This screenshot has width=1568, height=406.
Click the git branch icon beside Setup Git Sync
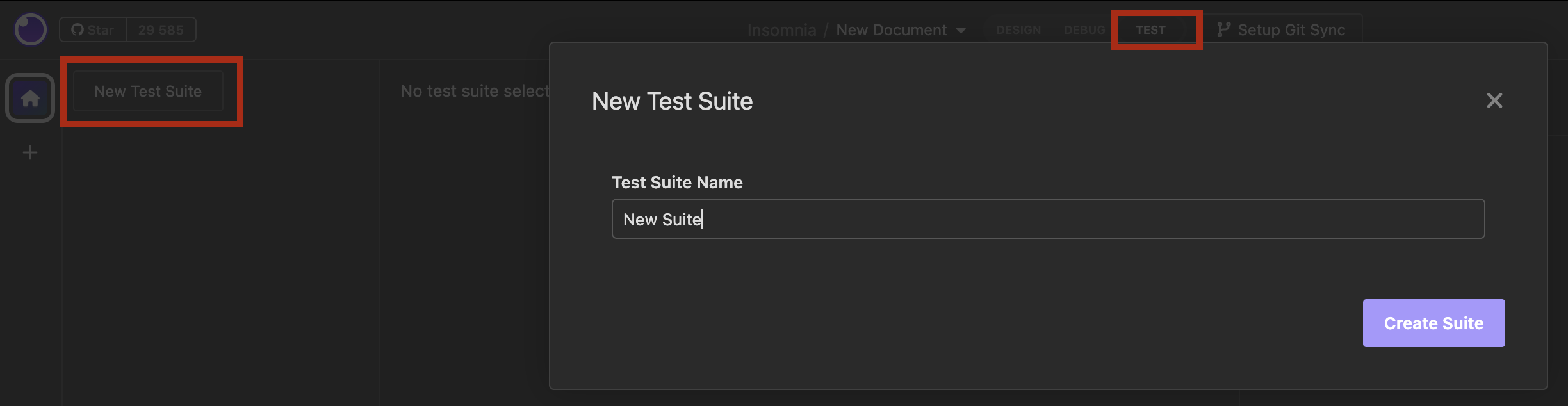(x=1223, y=29)
